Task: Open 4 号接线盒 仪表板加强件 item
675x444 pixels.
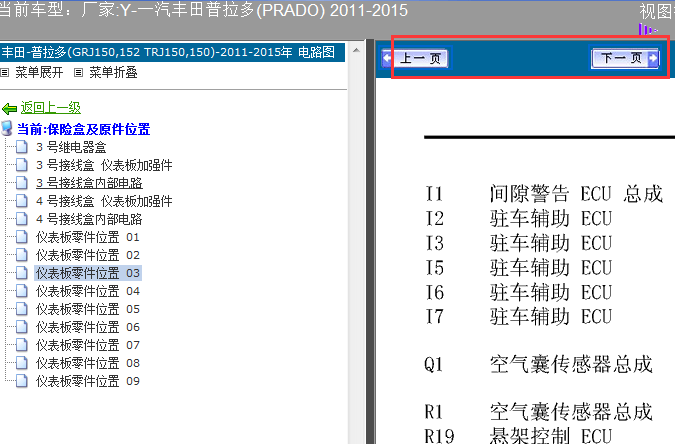Action: click(x=104, y=201)
